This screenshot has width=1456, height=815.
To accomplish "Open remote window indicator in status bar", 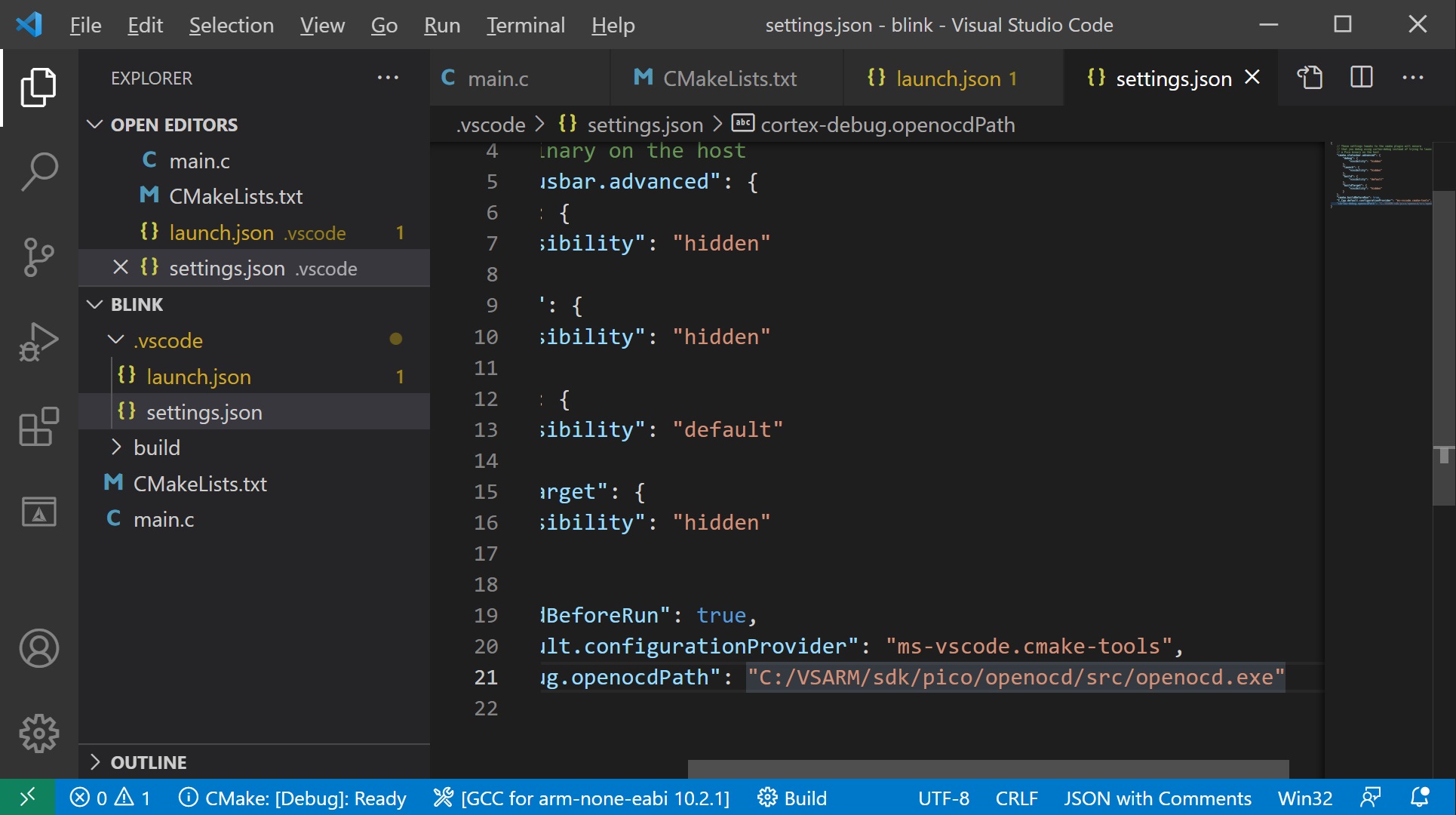I will [27, 797].
